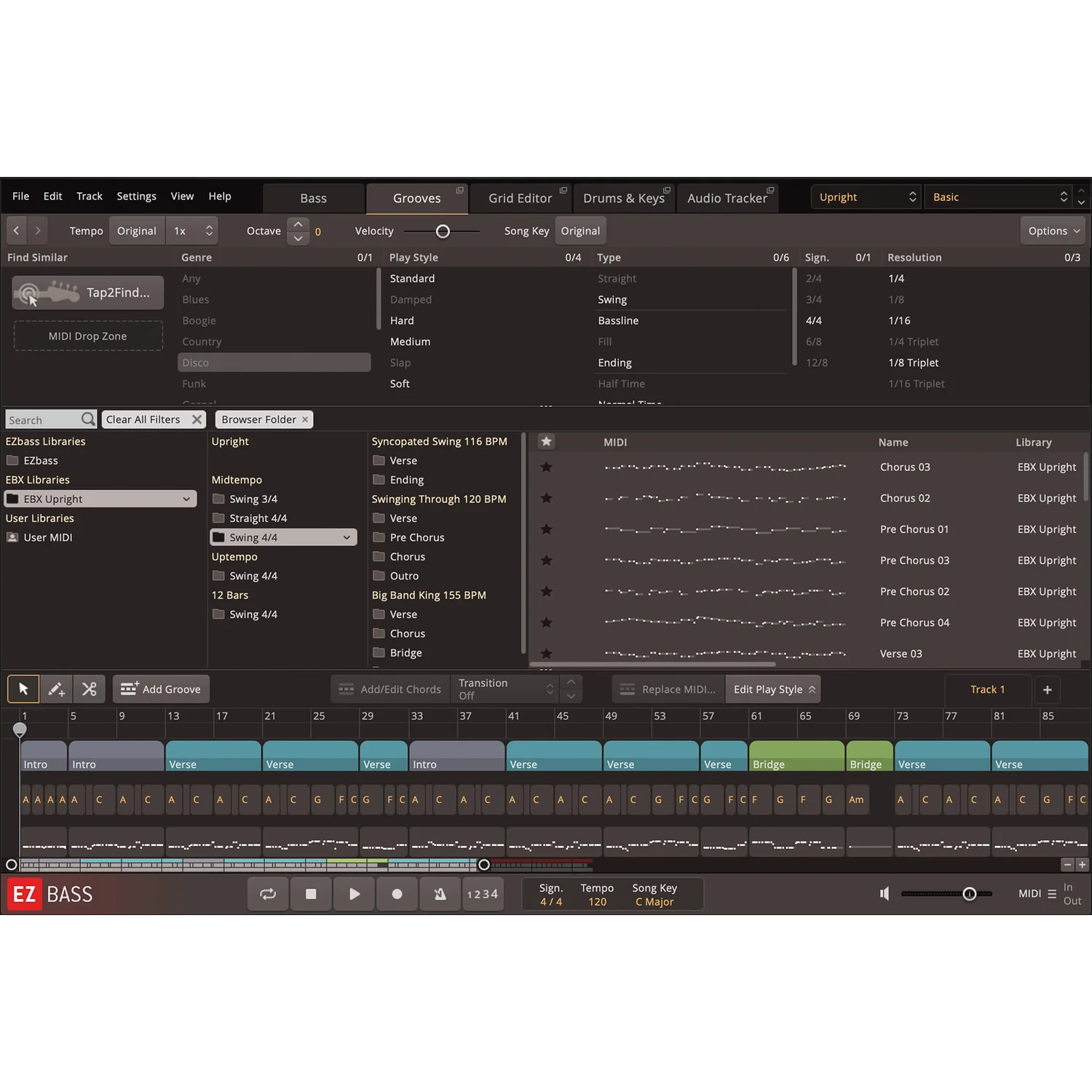Detach the Audio Tracker tab window

(770, 190)
